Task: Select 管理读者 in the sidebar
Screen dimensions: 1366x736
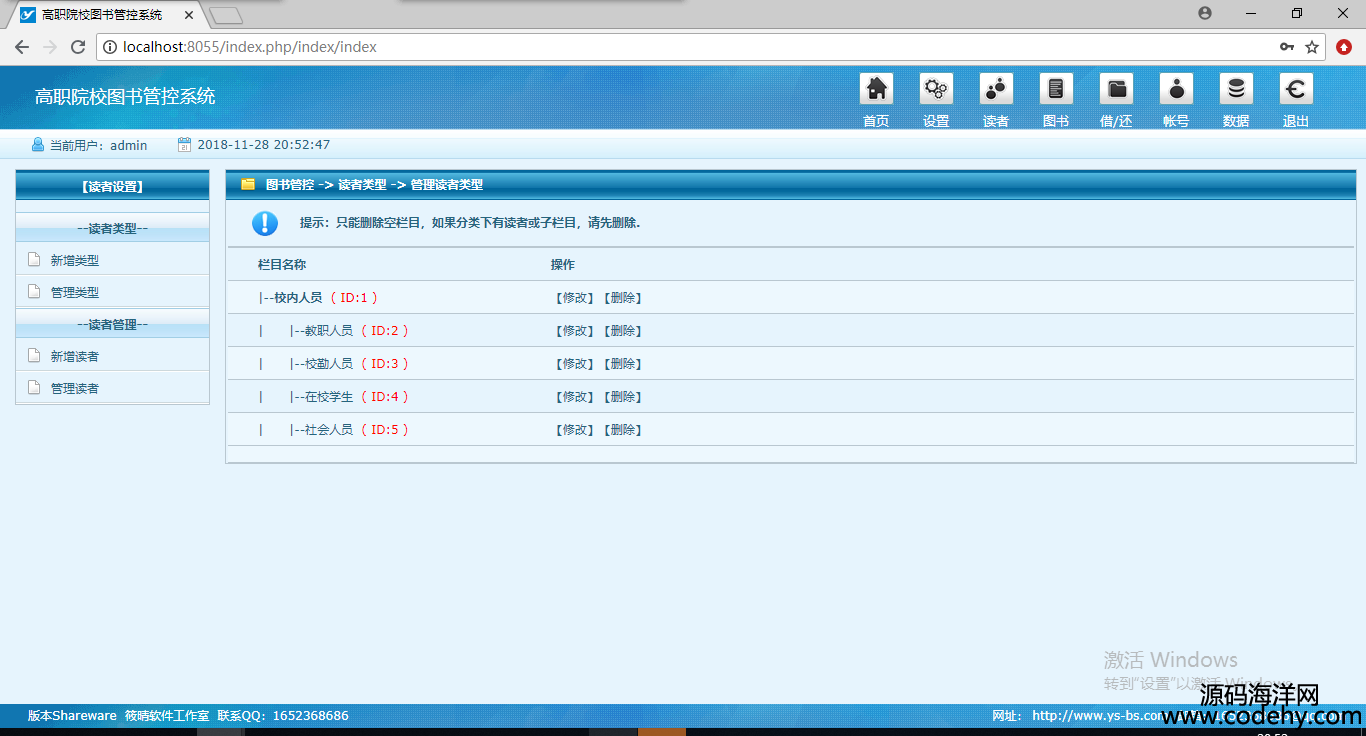Action: pos(75,388)
